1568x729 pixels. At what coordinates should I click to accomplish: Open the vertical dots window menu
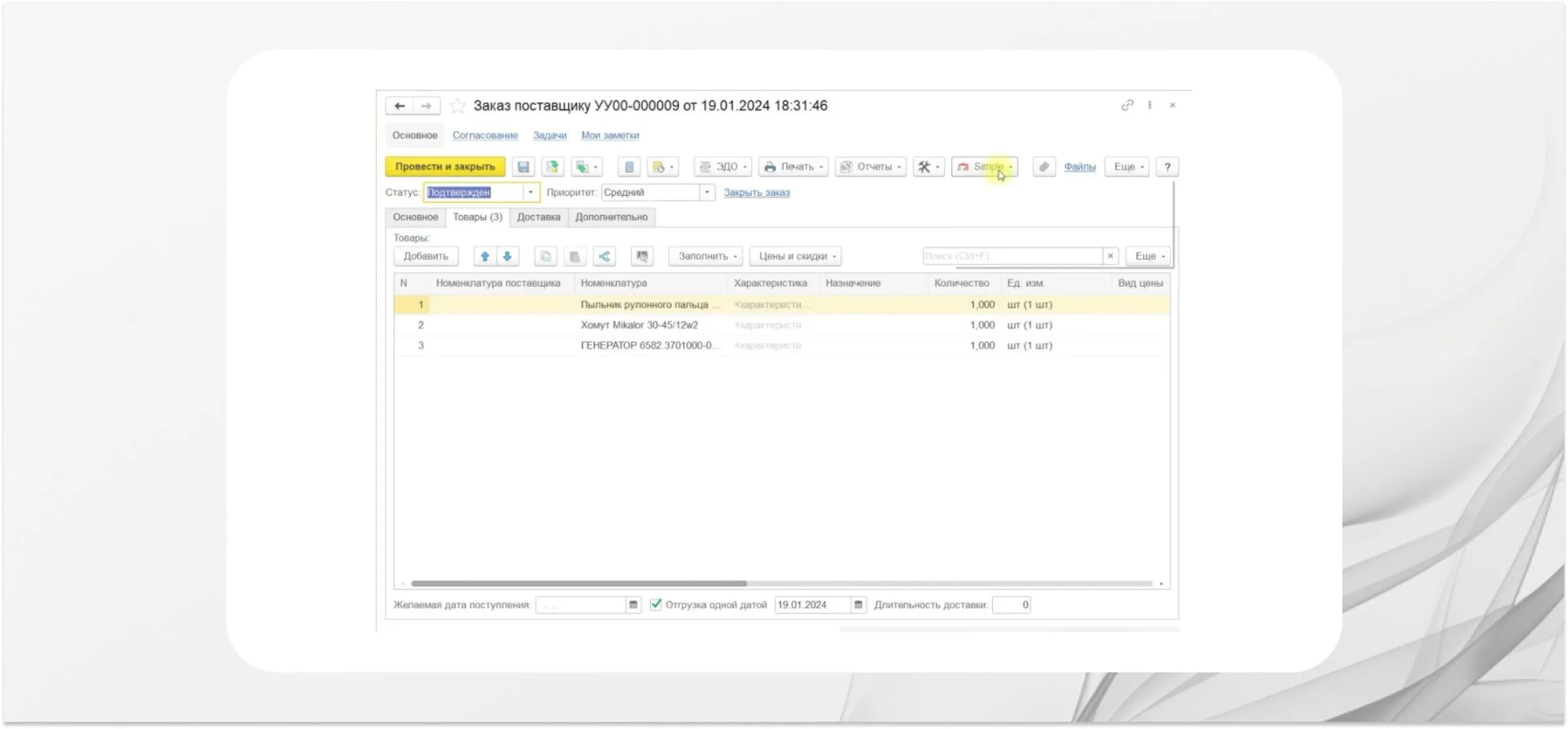pos(1150,105)
